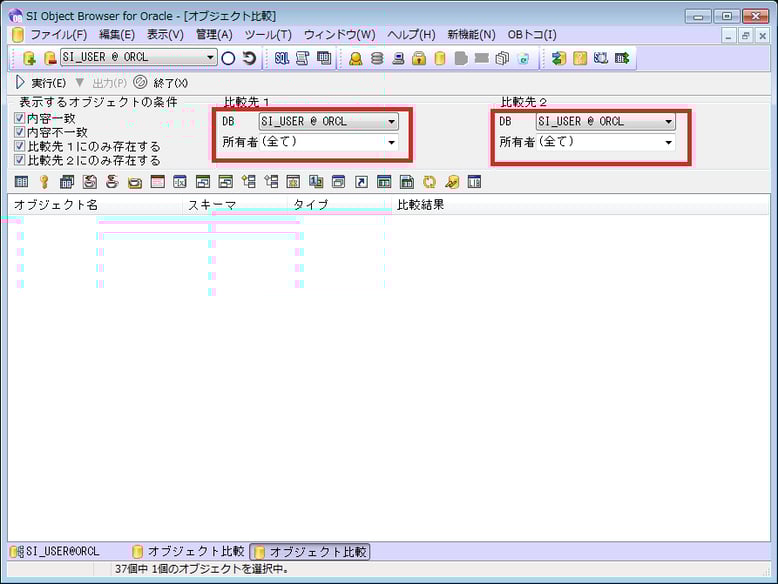Open the 比較先１ DB dropdown

(x=391, y=121)
